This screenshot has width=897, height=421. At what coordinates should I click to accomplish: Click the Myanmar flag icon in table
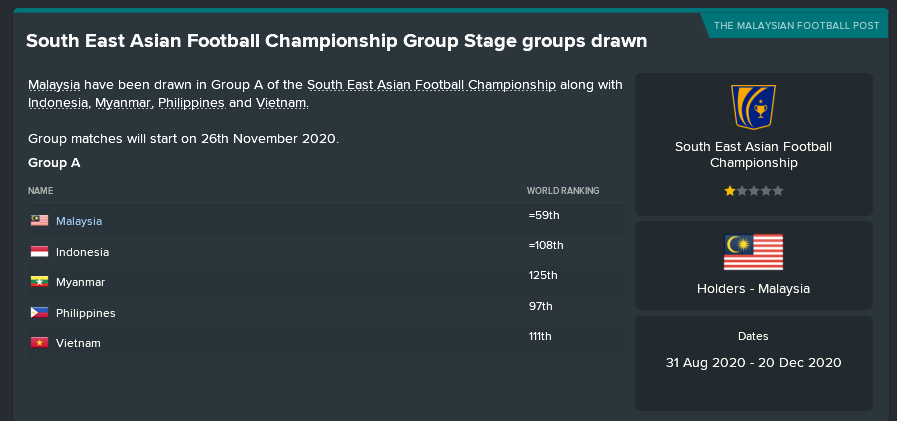(x=39, y=282)
